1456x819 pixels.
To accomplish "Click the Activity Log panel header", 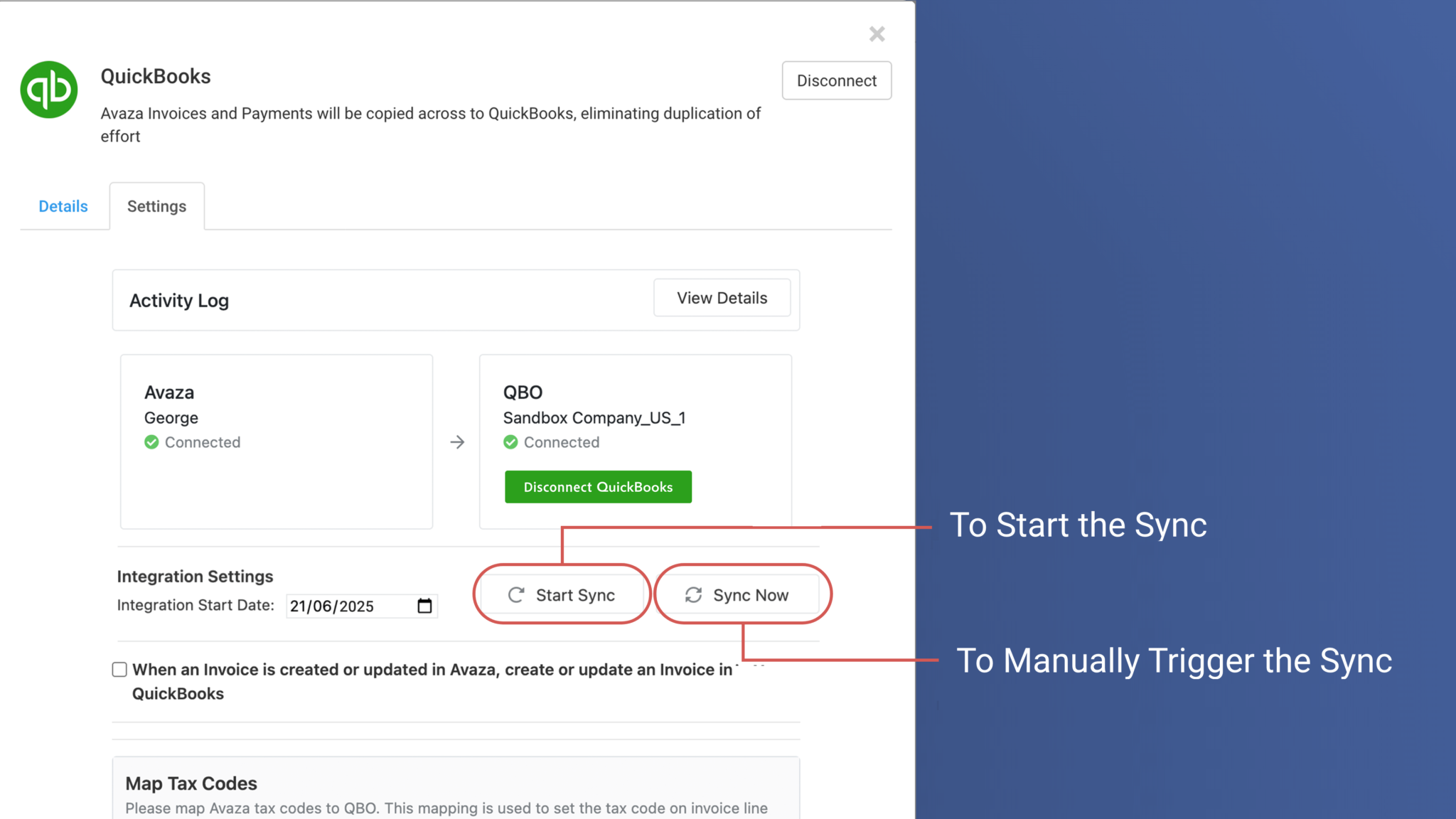I will (x=178, y=300).
